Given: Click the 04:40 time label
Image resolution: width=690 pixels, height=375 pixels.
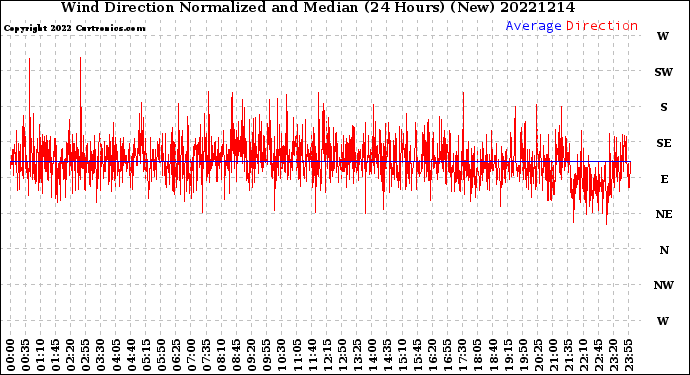Looking at the screenshot, I should pos(131,355).
